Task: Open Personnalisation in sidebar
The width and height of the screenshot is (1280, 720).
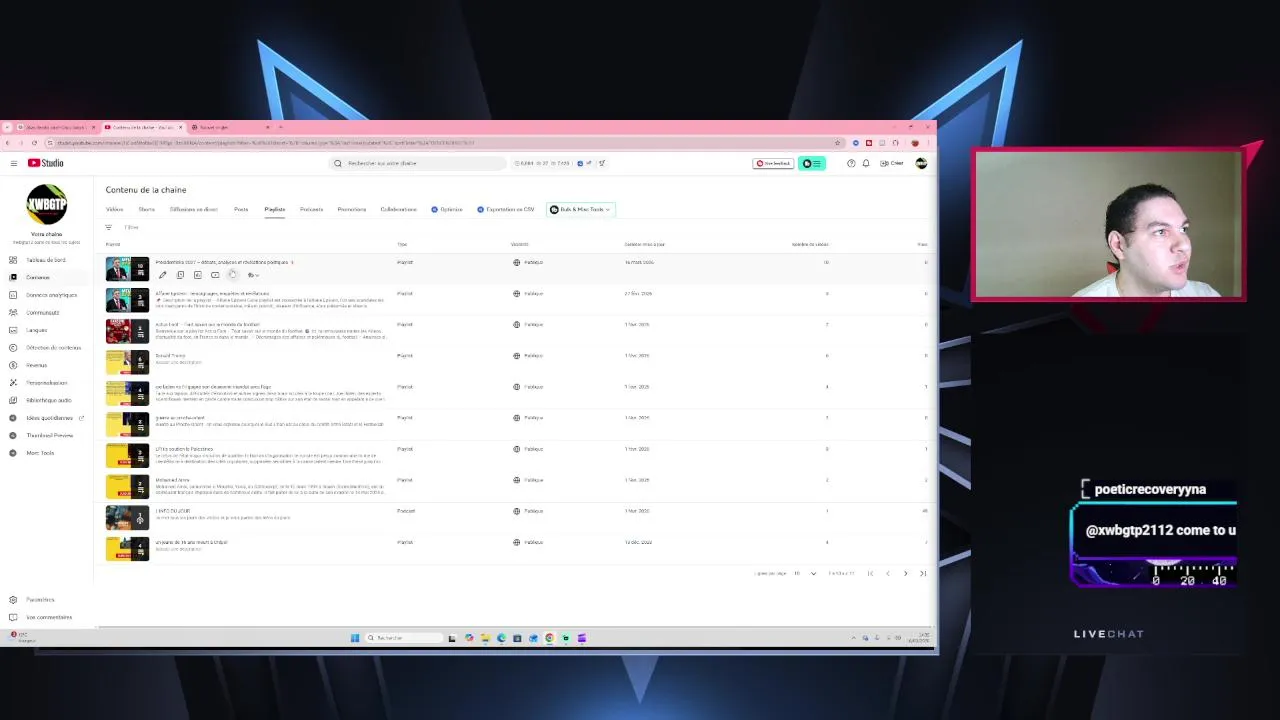Action: tap(46, 382)
